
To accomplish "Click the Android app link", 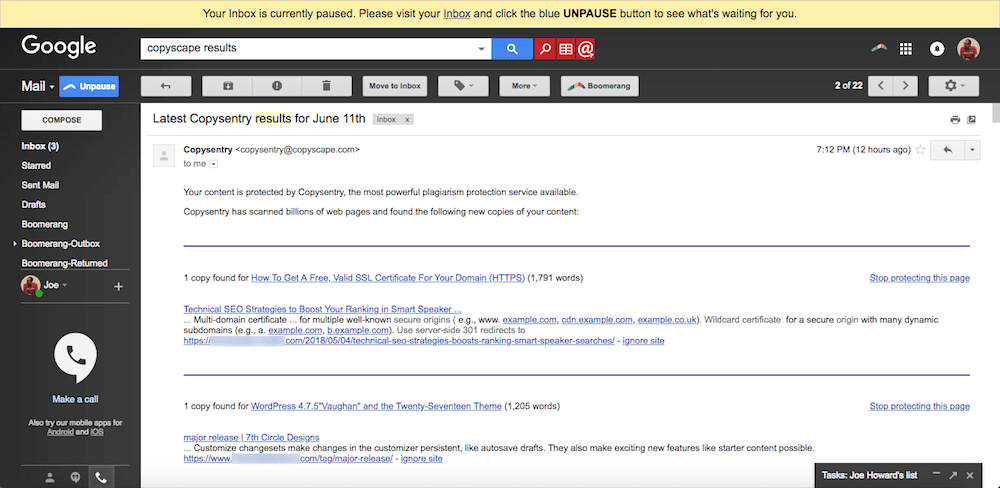I will [x=60, y=432].
